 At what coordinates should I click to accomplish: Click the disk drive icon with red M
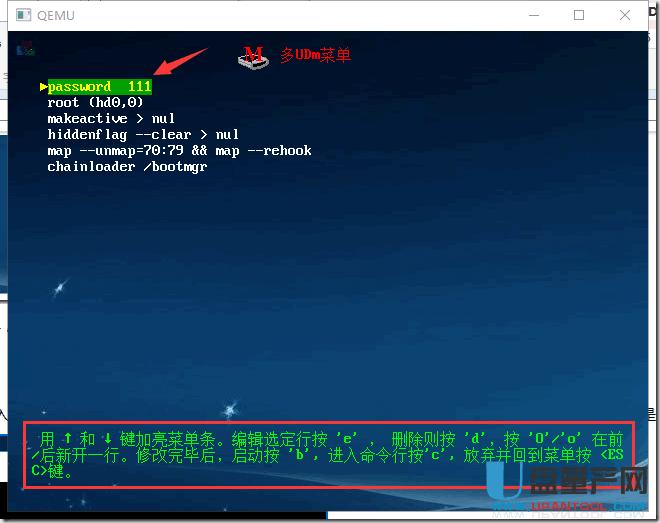pos(255,57)
